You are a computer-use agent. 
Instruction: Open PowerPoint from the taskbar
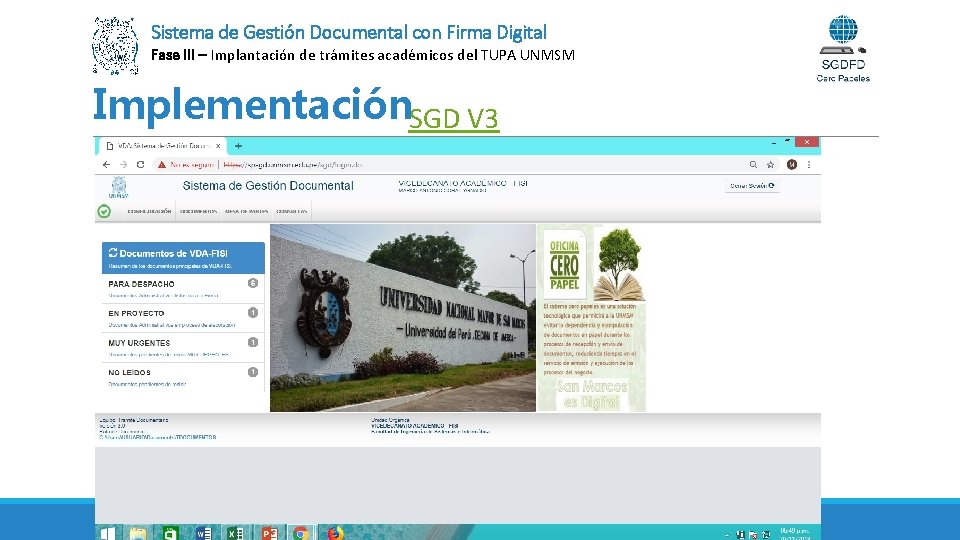tap(269, 533)
